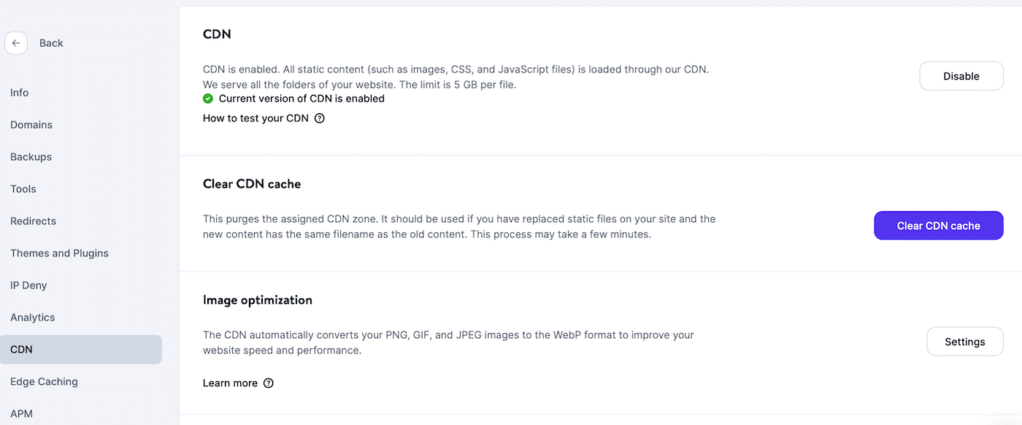Click help icon beside How to test your CDN

(320, 118)
